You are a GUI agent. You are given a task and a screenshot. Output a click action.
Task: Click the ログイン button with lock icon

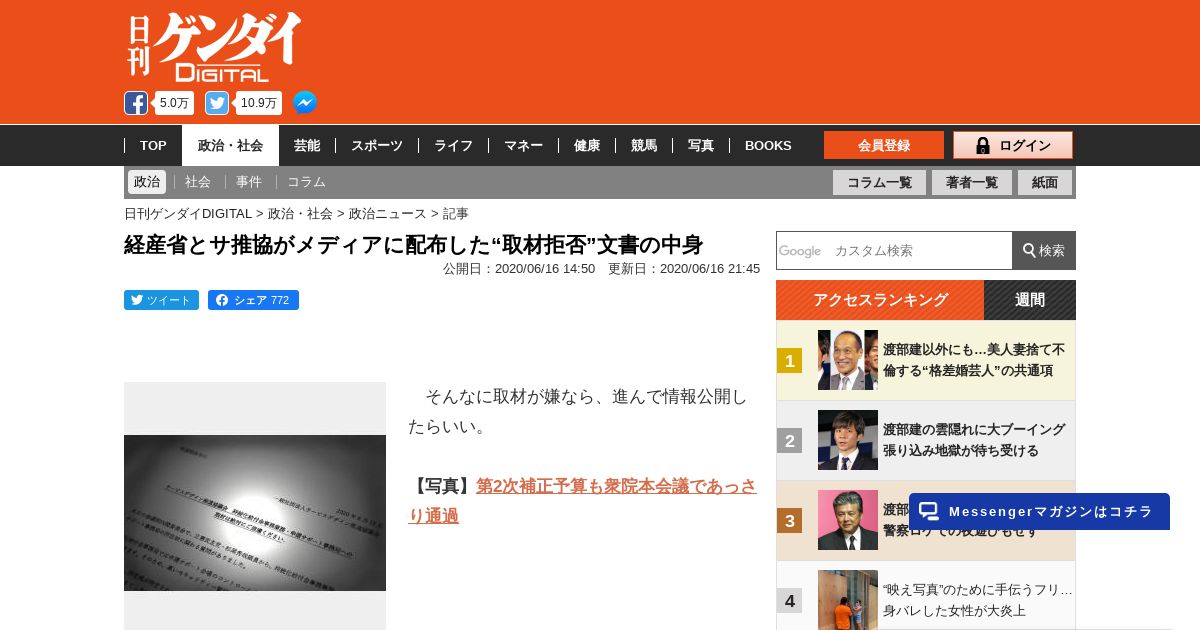(1013, 145)
